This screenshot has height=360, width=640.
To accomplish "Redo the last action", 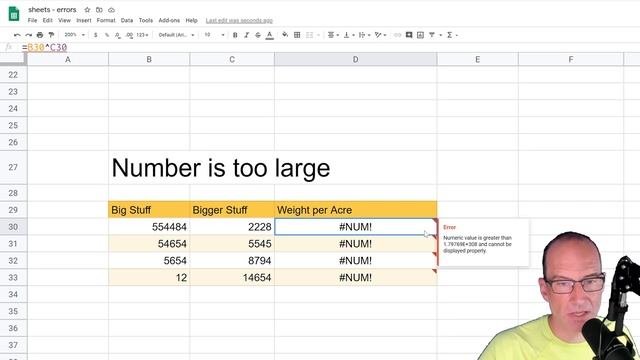I will pyautogui.click(x=28, y=35).
